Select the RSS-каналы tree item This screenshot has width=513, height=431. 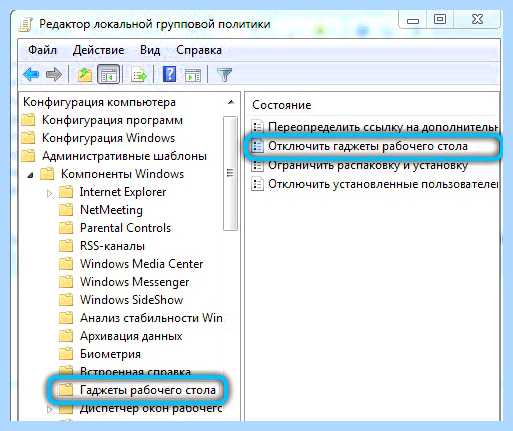(x=112, y=246)
